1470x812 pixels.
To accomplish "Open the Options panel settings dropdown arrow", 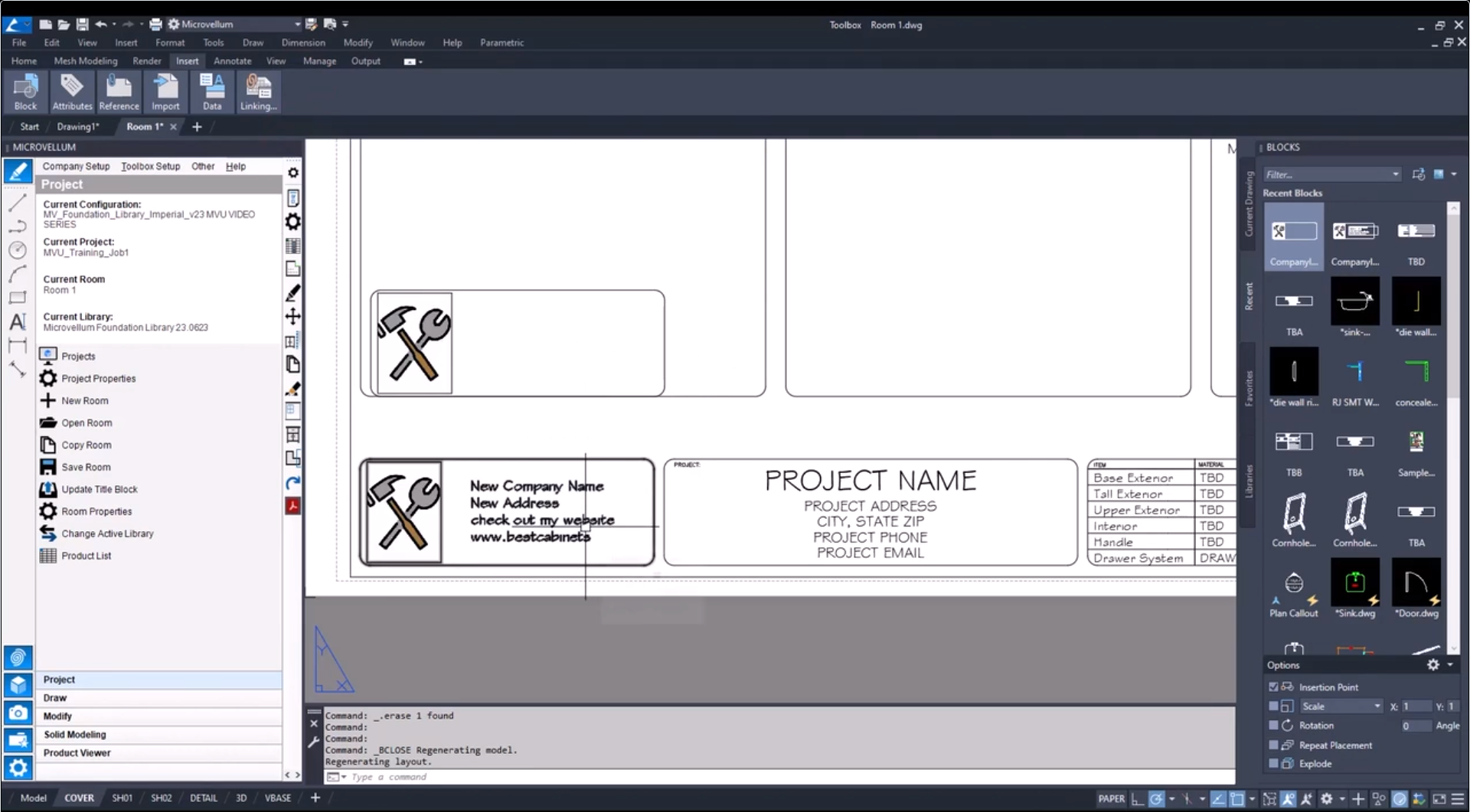I will (1450, 665).
